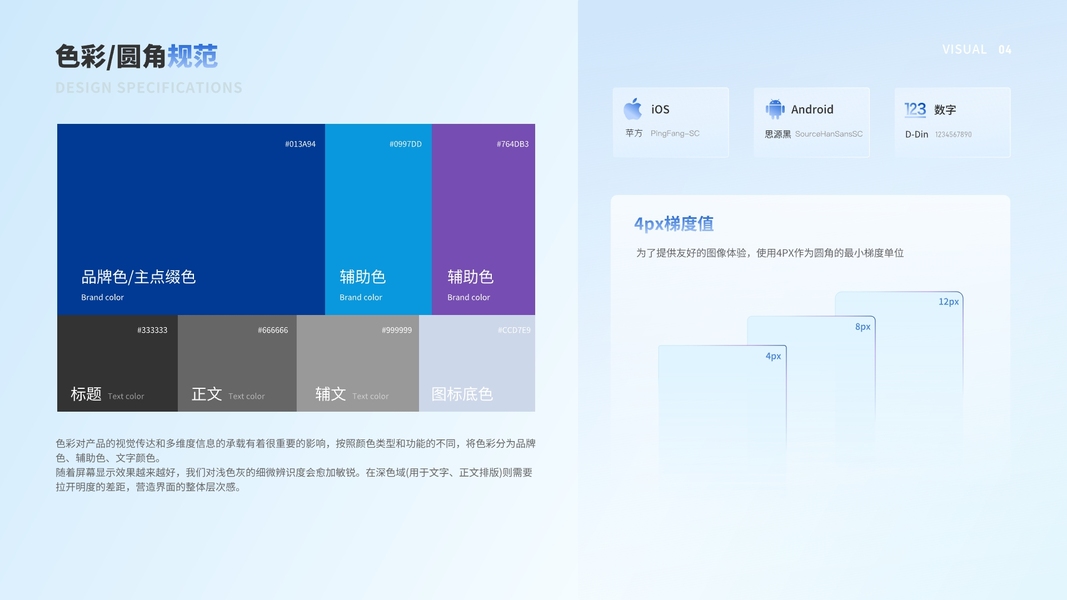The height and width of the screenshot is (600, 1067).
Task: Click the 苹方 font label
Action: 634,133
